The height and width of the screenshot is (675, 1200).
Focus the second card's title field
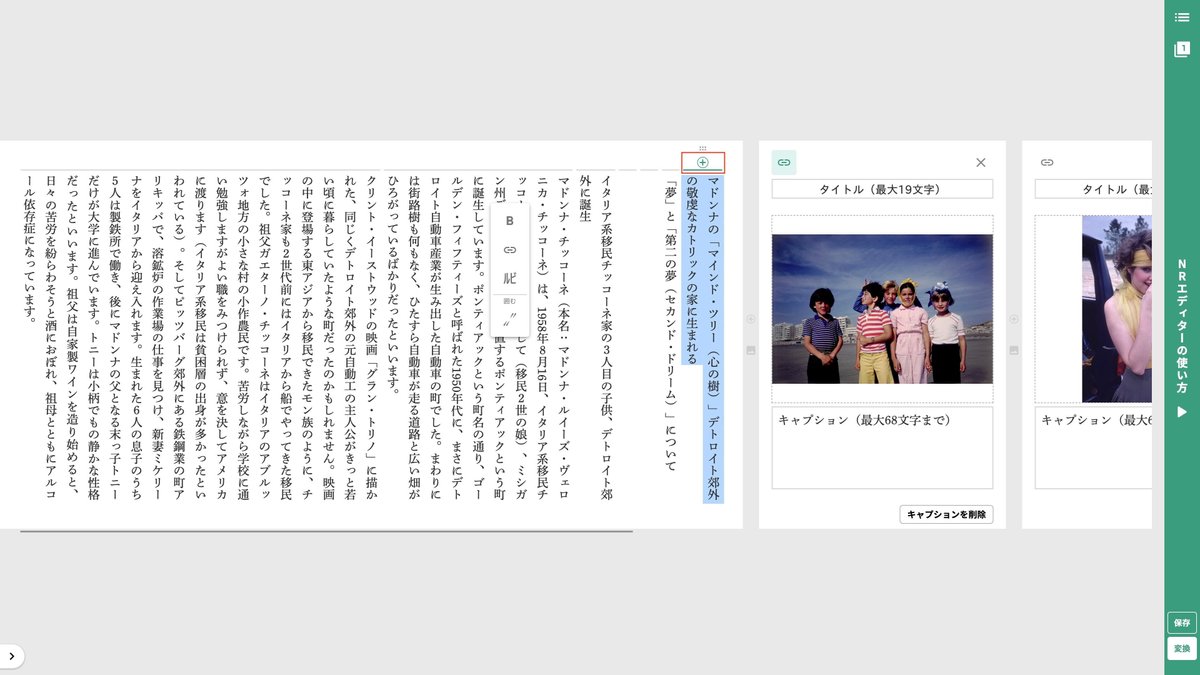[x=1093, y=189]
